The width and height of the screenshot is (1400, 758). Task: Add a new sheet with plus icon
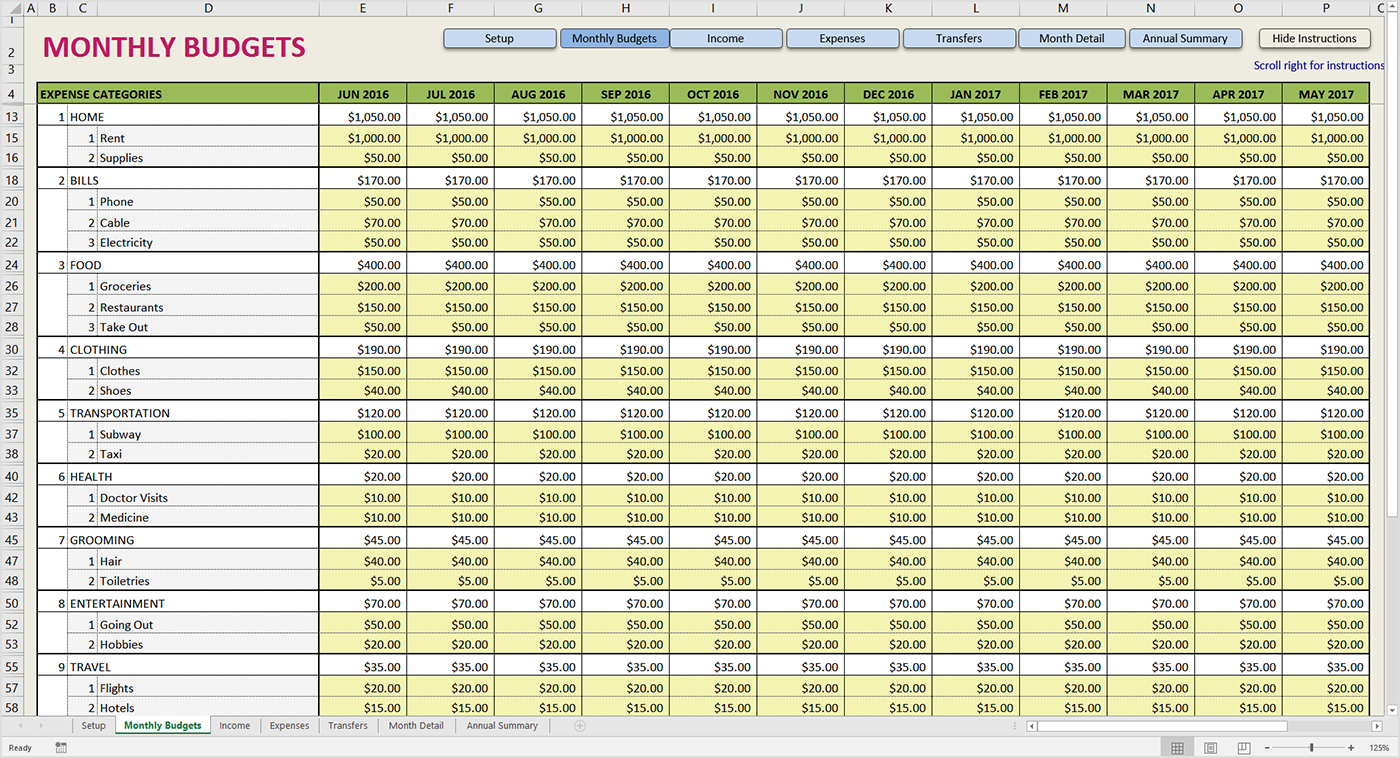[x=580, y=726]
